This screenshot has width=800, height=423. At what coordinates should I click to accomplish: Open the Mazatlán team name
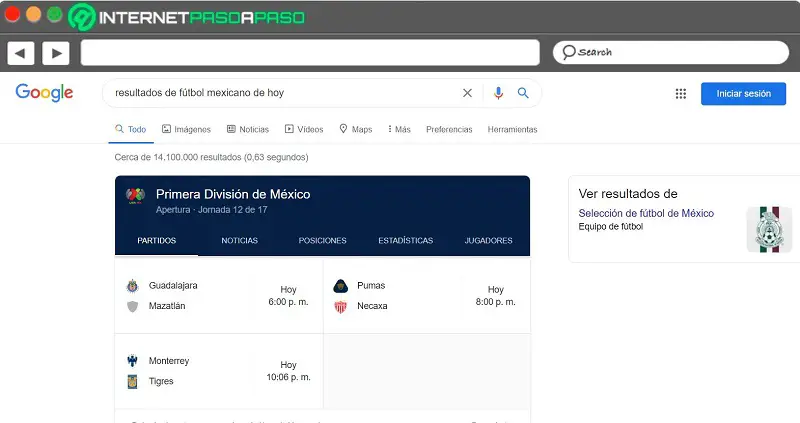167,306
